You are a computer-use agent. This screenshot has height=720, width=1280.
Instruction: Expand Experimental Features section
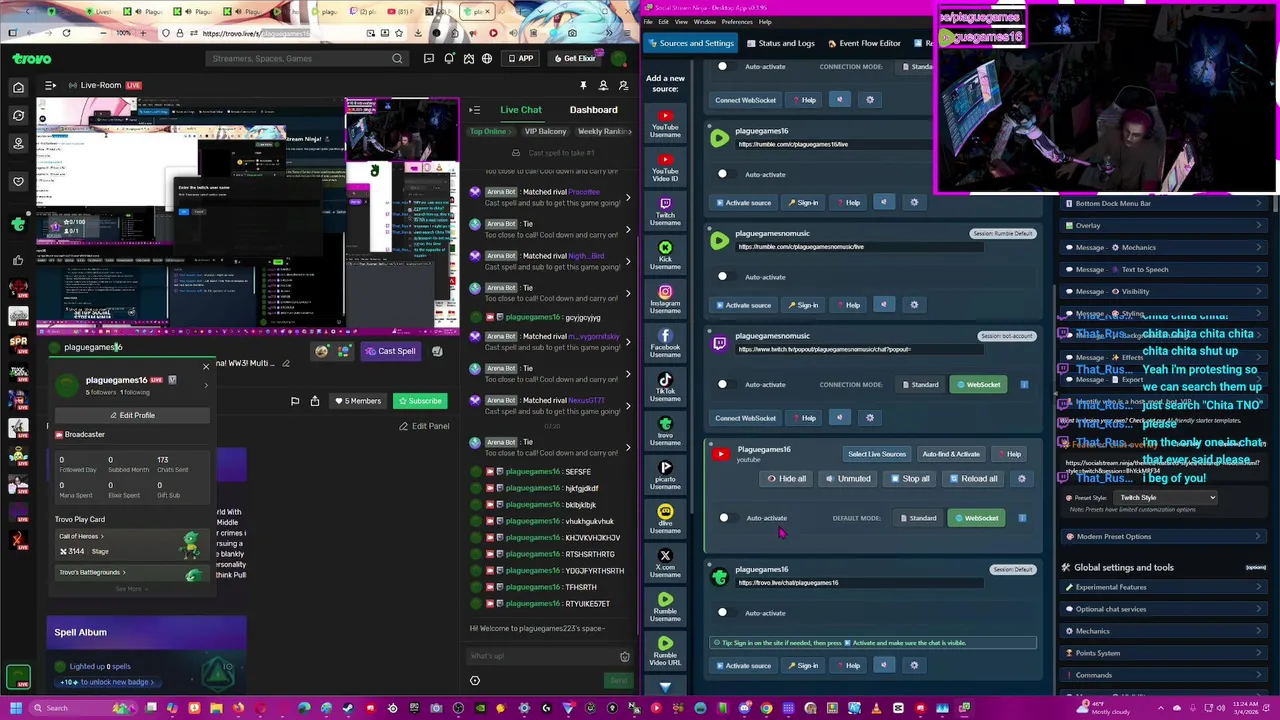pyautogui.click(x=1165, y=587)
